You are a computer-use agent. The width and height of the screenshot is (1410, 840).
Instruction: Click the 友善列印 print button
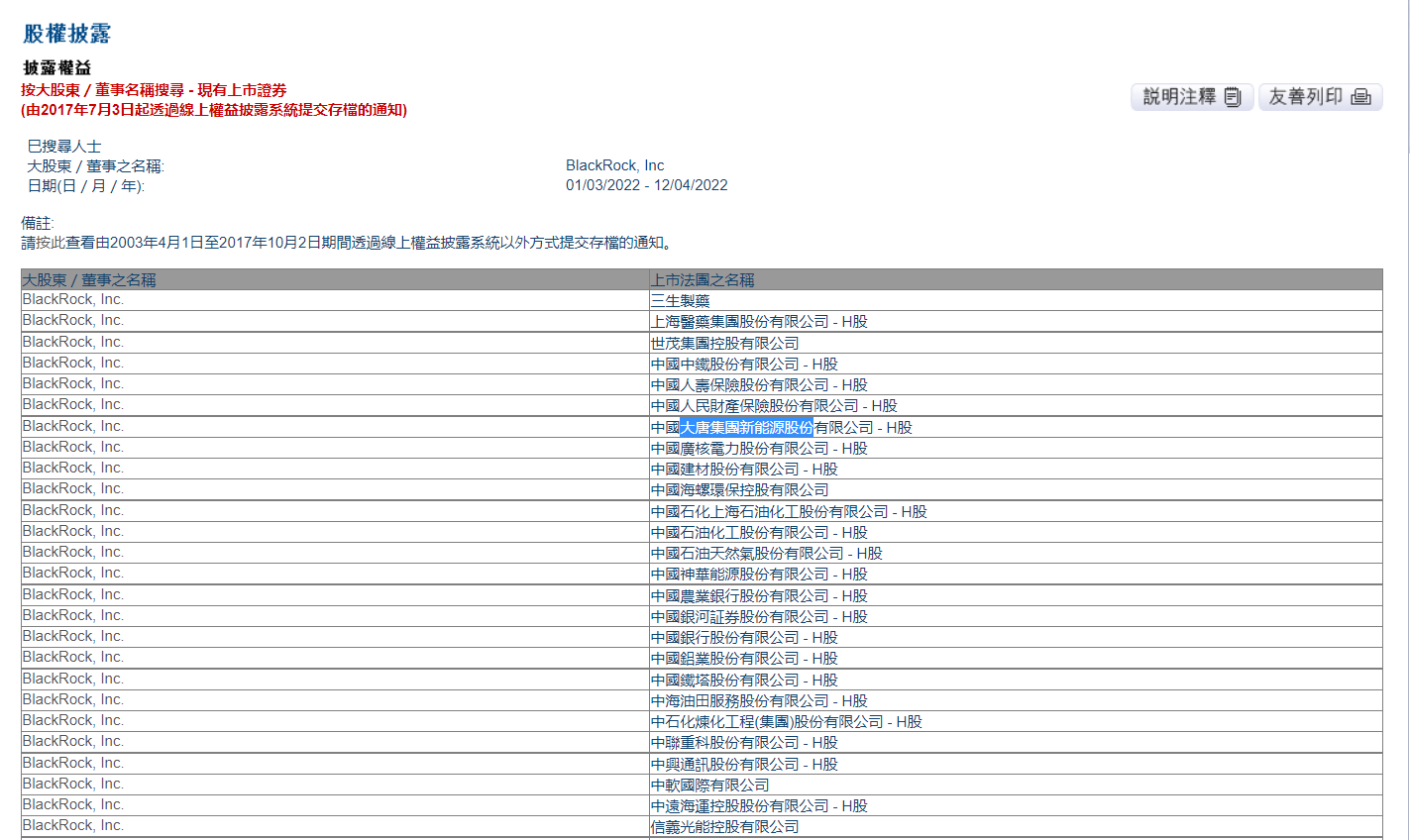pyautogui.click(x=1321, y=97)
